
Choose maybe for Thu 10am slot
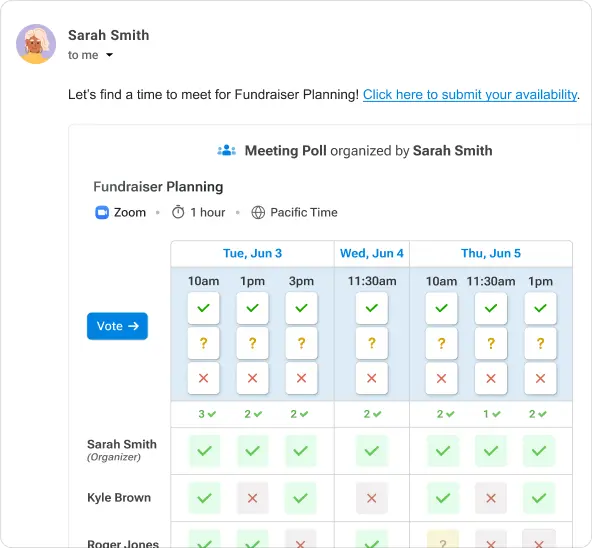tap(441, 343)
